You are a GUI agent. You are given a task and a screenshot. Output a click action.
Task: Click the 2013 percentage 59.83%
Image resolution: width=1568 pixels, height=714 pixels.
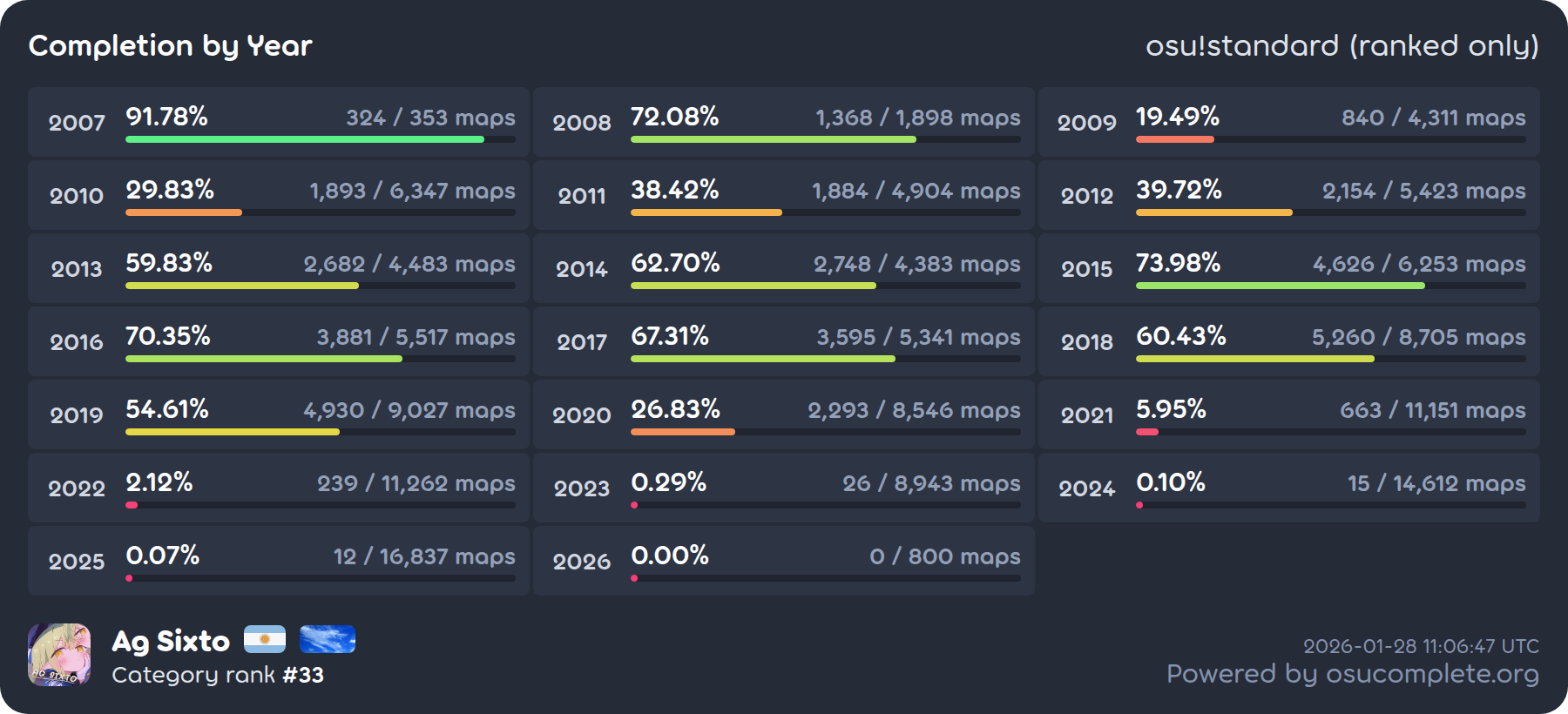tap(169, 263)
